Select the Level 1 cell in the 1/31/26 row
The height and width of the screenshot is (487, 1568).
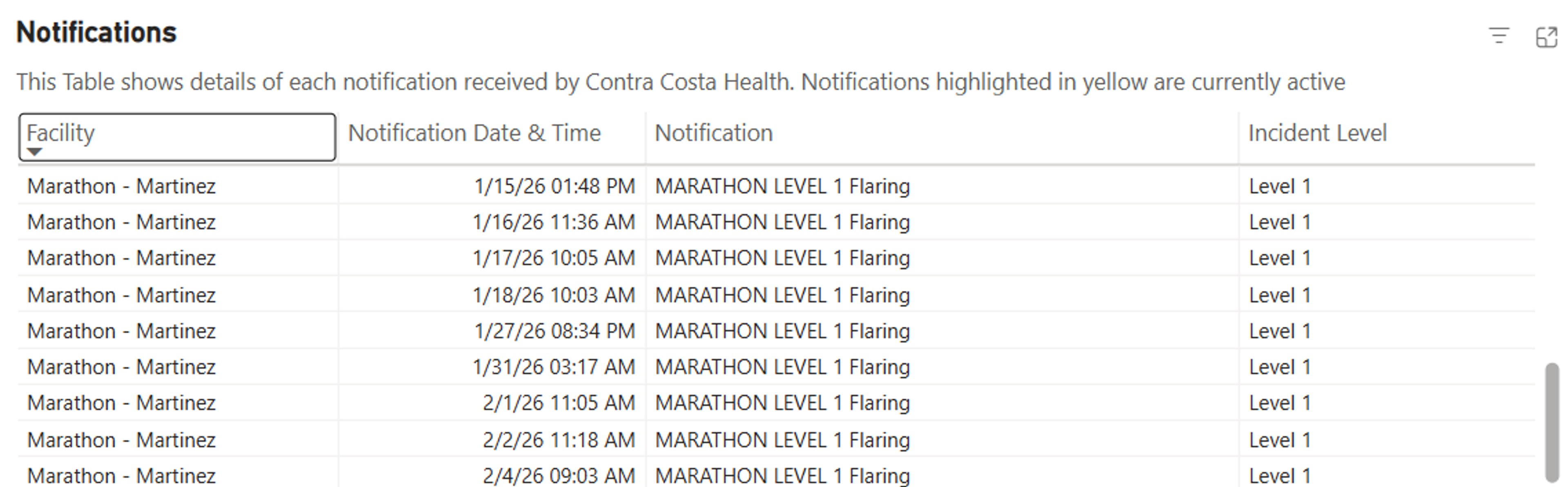pyautogui.click(x=1279, y=367)
